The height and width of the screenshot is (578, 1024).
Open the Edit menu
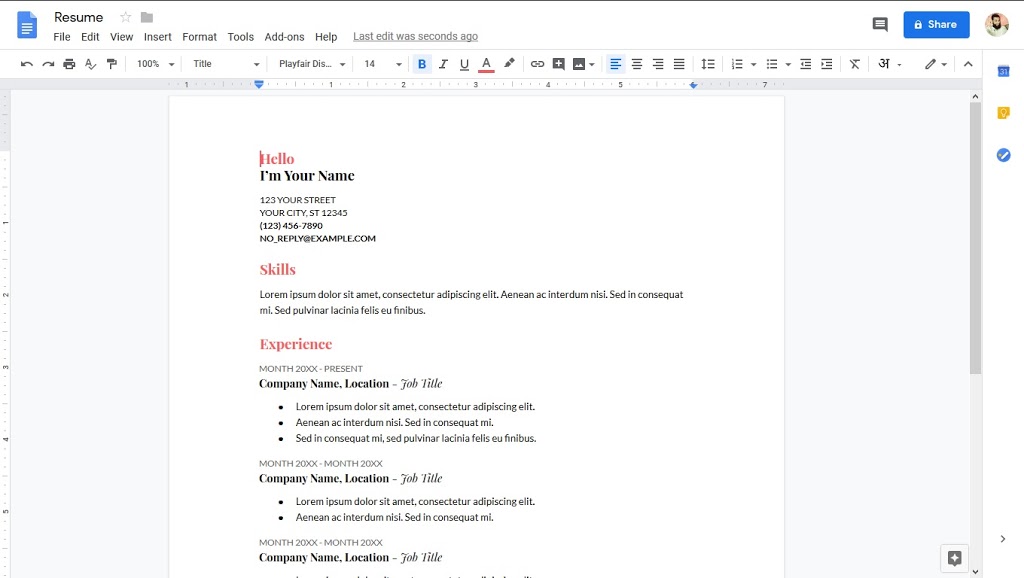pyautogui.click(x=90, y=37)
